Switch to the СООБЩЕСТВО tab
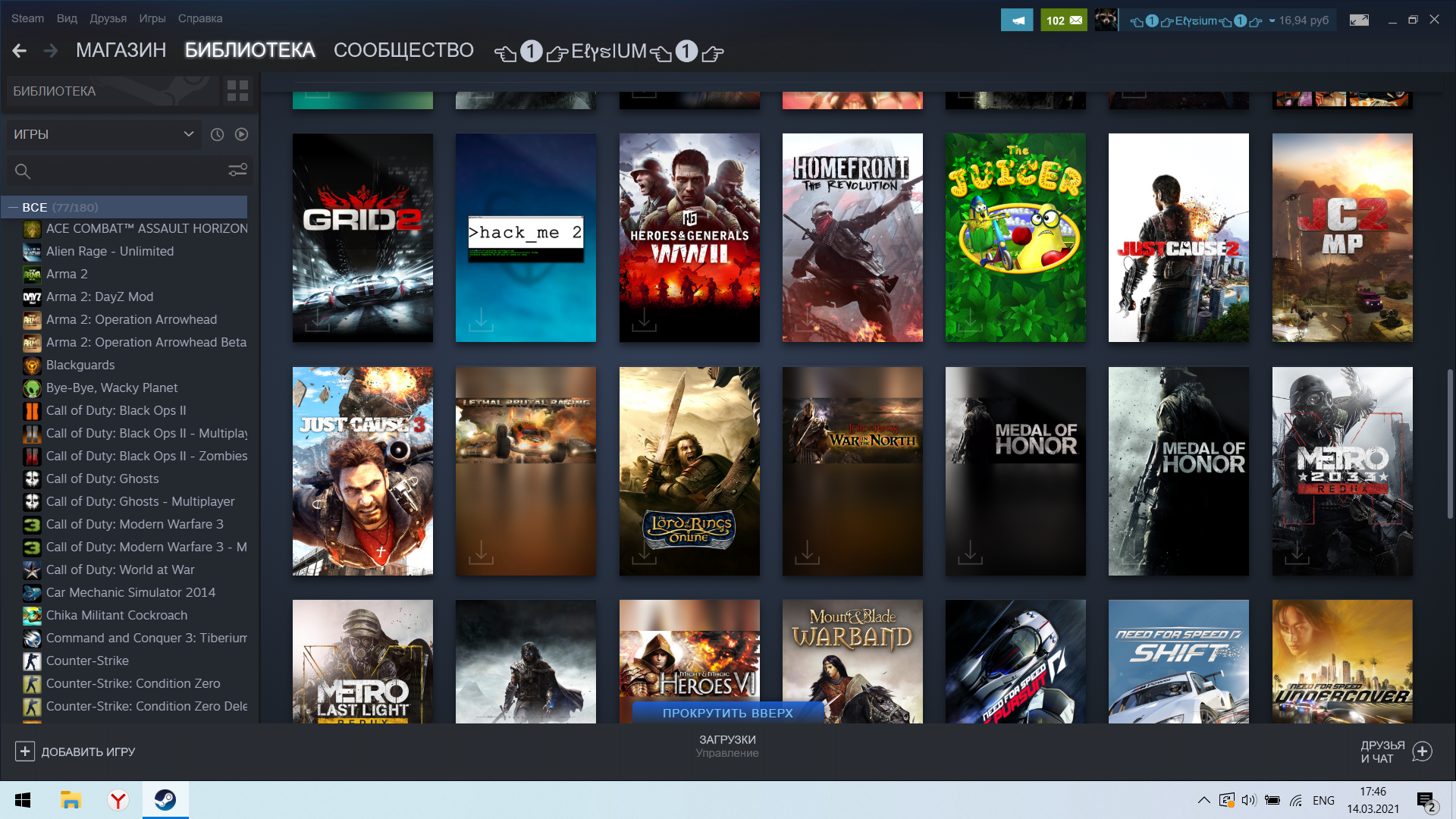1456x819 pixels. pyautogui.click(x=403, y=51)
